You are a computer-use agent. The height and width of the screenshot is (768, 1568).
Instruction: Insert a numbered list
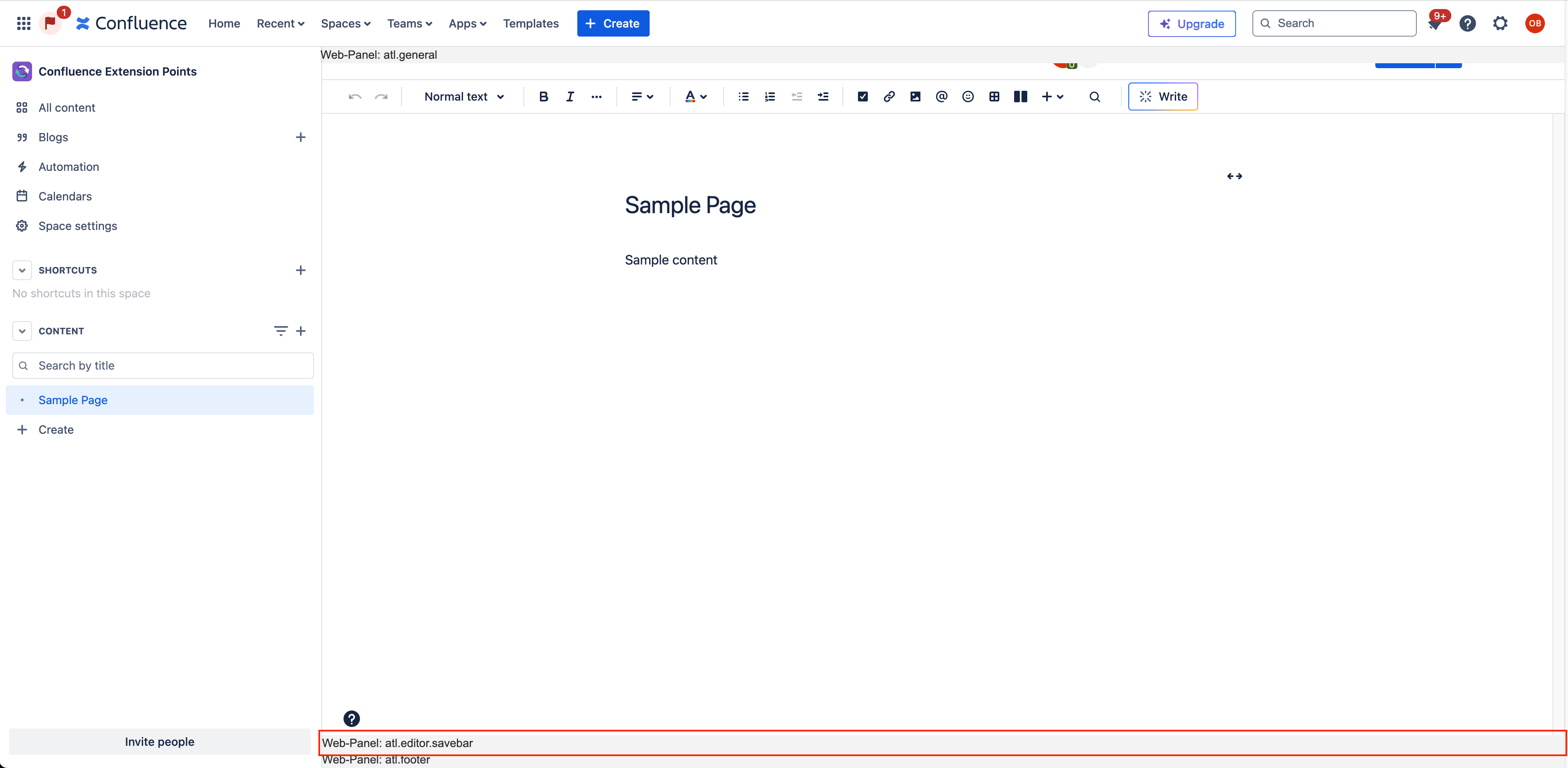tap(769, 97)
